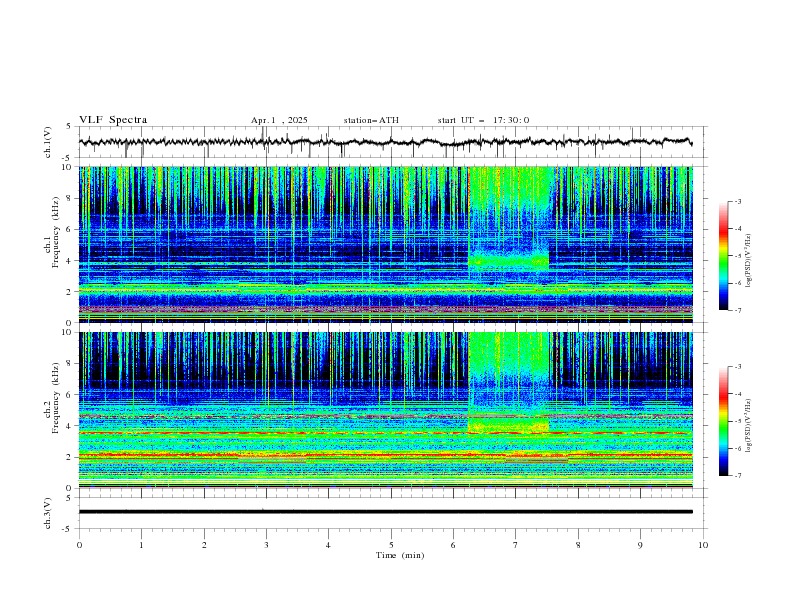Select the date text "Apr. 1 , 2025"

(279, 120)
